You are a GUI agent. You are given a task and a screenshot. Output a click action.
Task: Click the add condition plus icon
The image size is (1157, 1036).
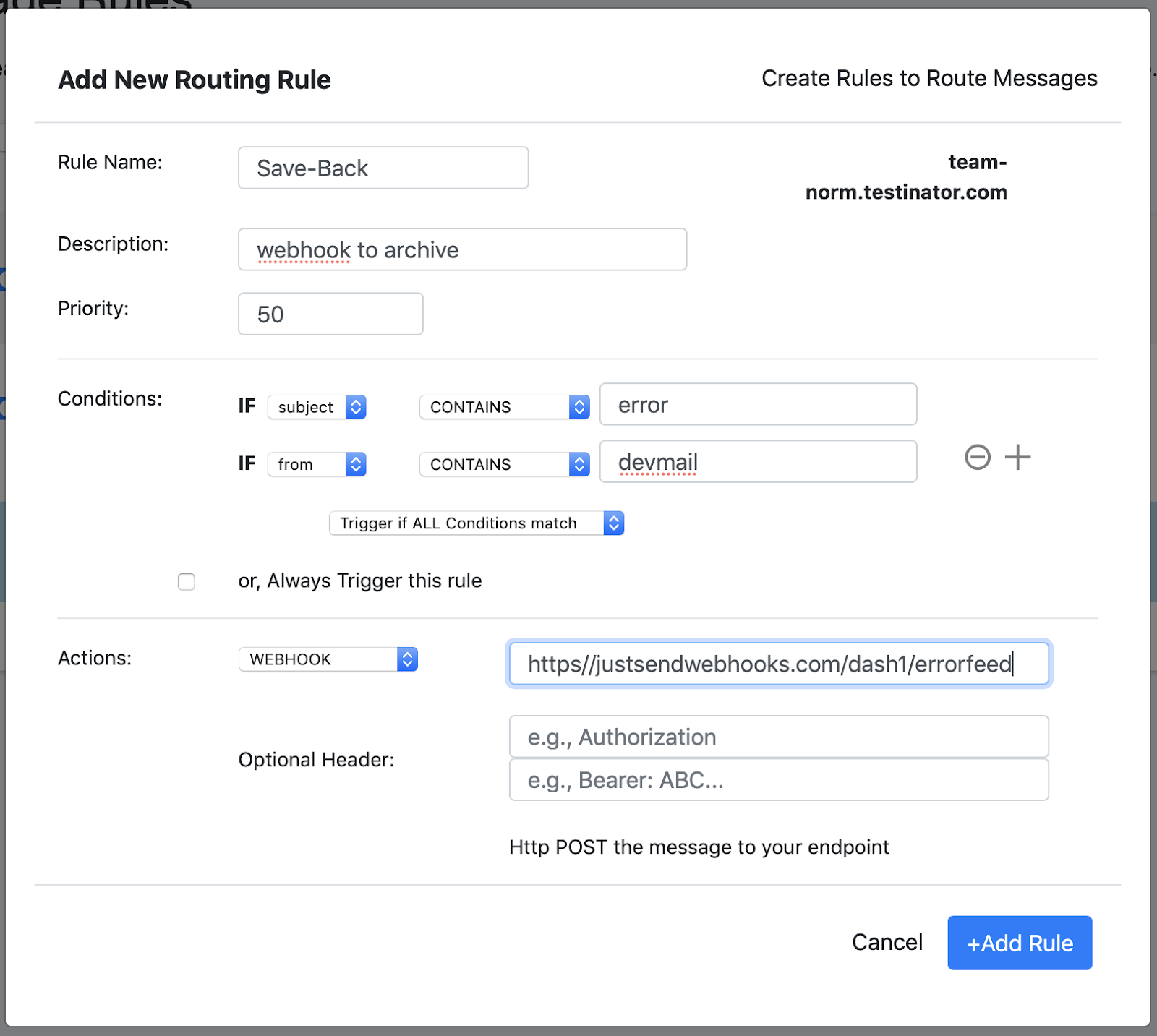tap(1017, 458)
